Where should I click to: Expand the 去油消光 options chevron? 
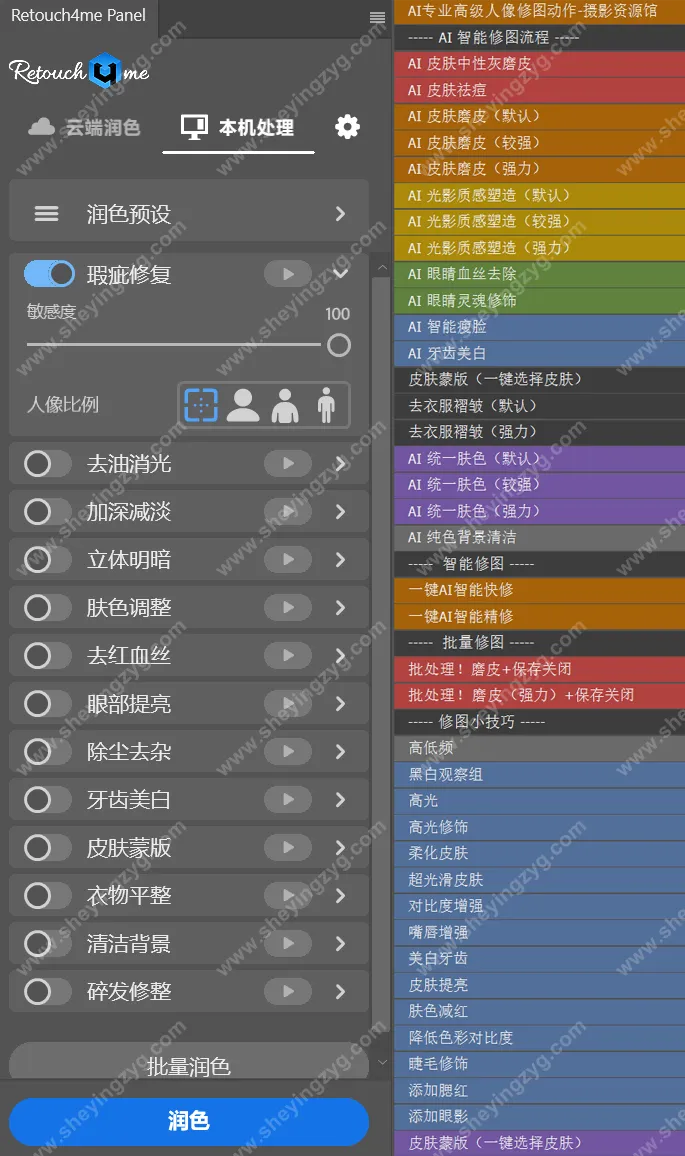pos(340,464)
